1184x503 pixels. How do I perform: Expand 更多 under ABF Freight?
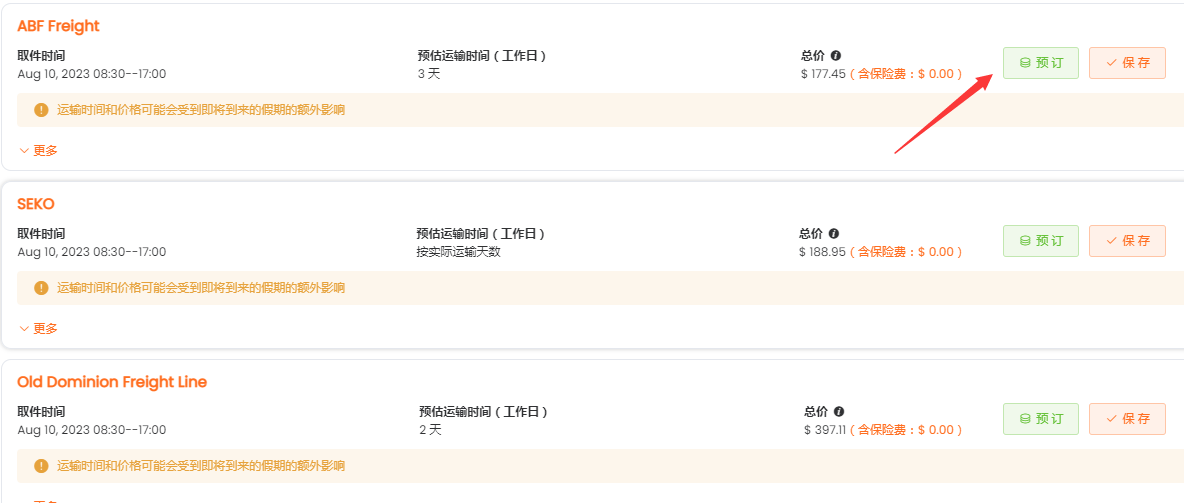coord(39,151)
